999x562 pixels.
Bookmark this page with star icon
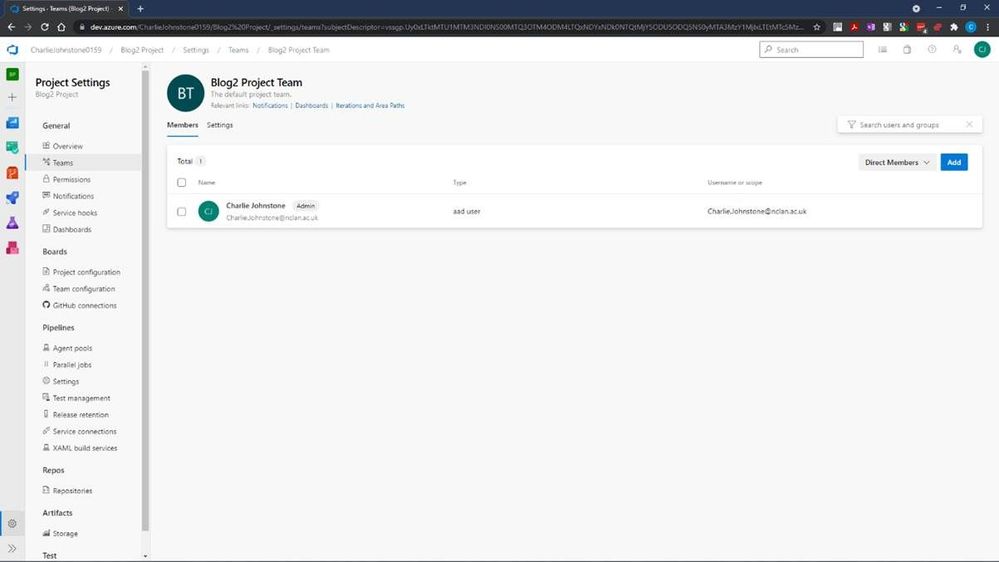(817, 27)
